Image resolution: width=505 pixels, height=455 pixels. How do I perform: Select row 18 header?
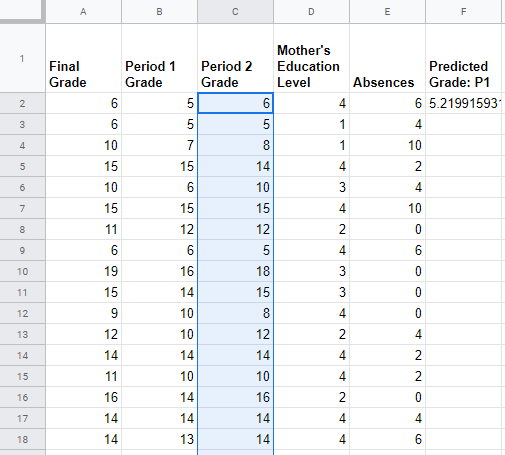22,439
